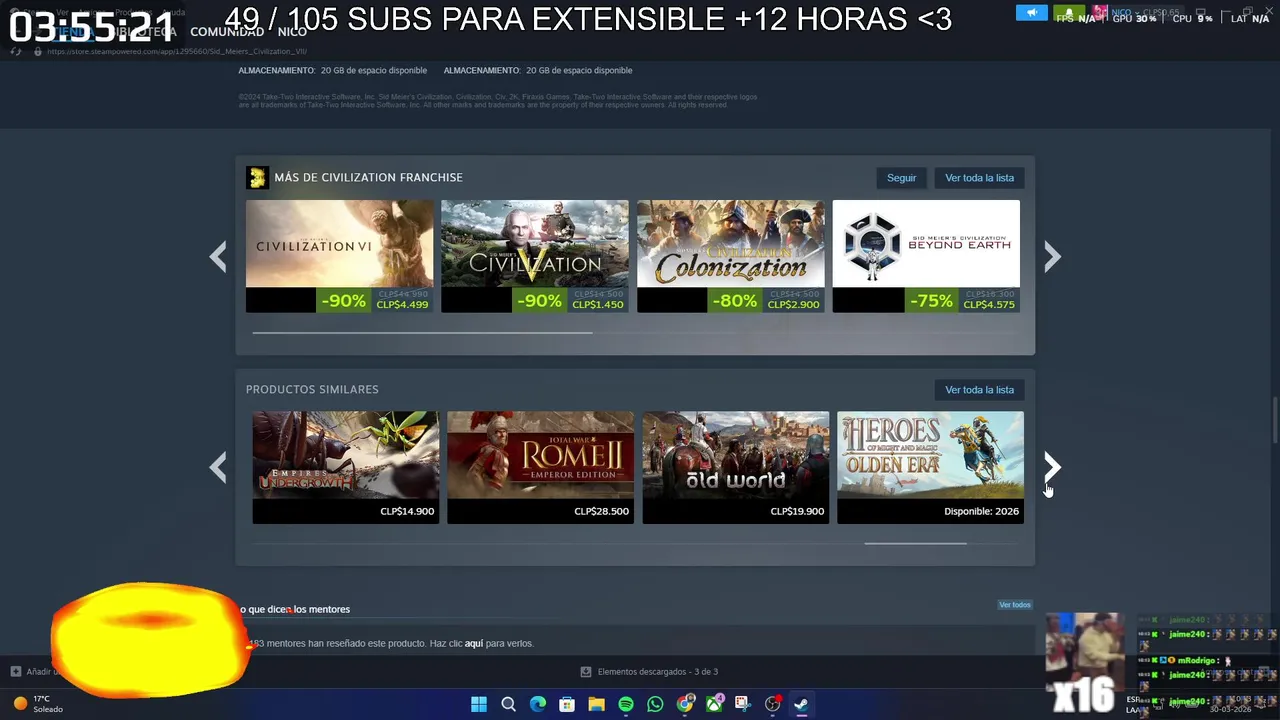Click franchise 'Ver toda la lista' button
This screenshot has width=1280, height=720.
point(979,178)
